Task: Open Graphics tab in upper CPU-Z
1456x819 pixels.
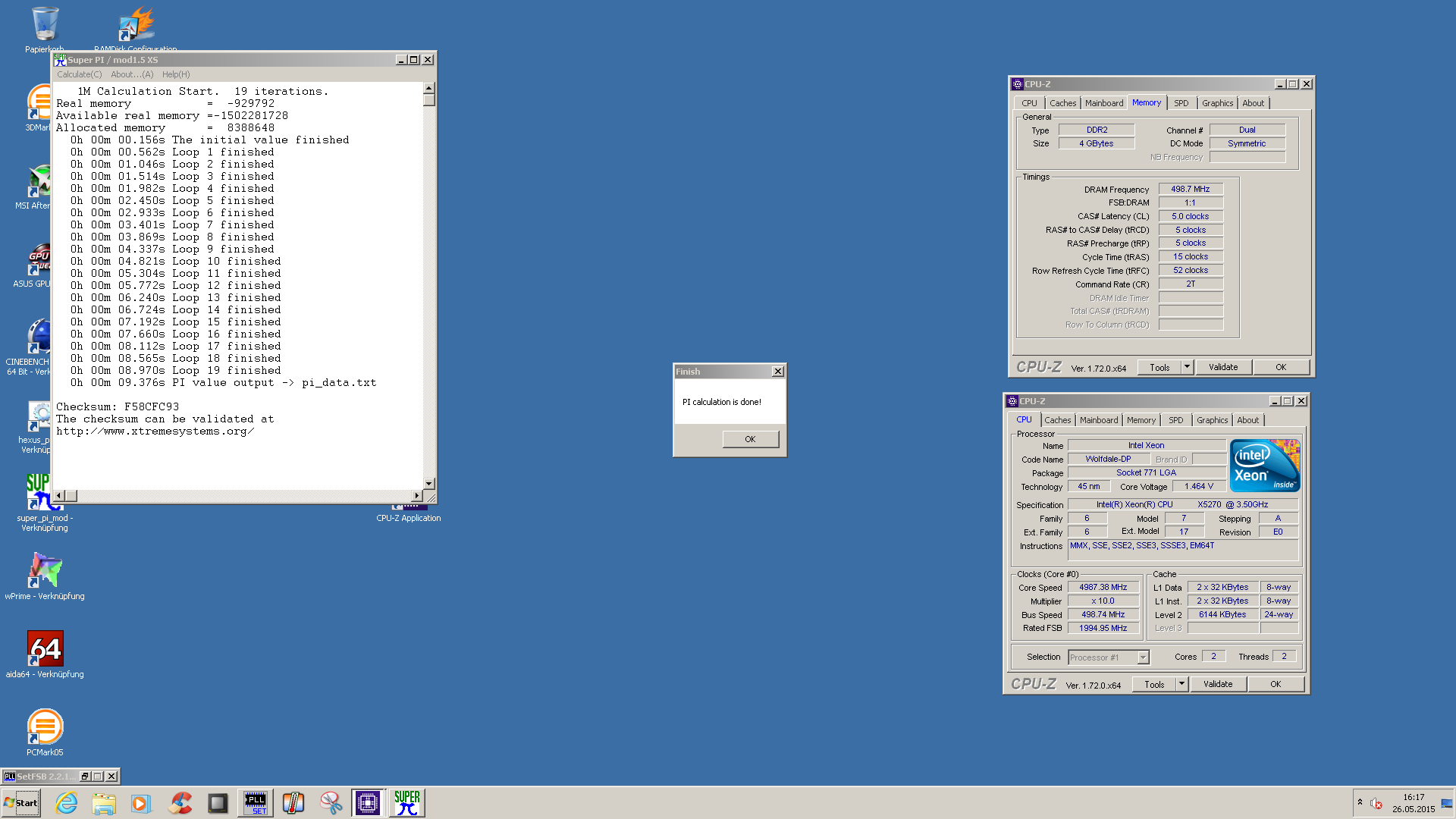Action: (1217, 103)
